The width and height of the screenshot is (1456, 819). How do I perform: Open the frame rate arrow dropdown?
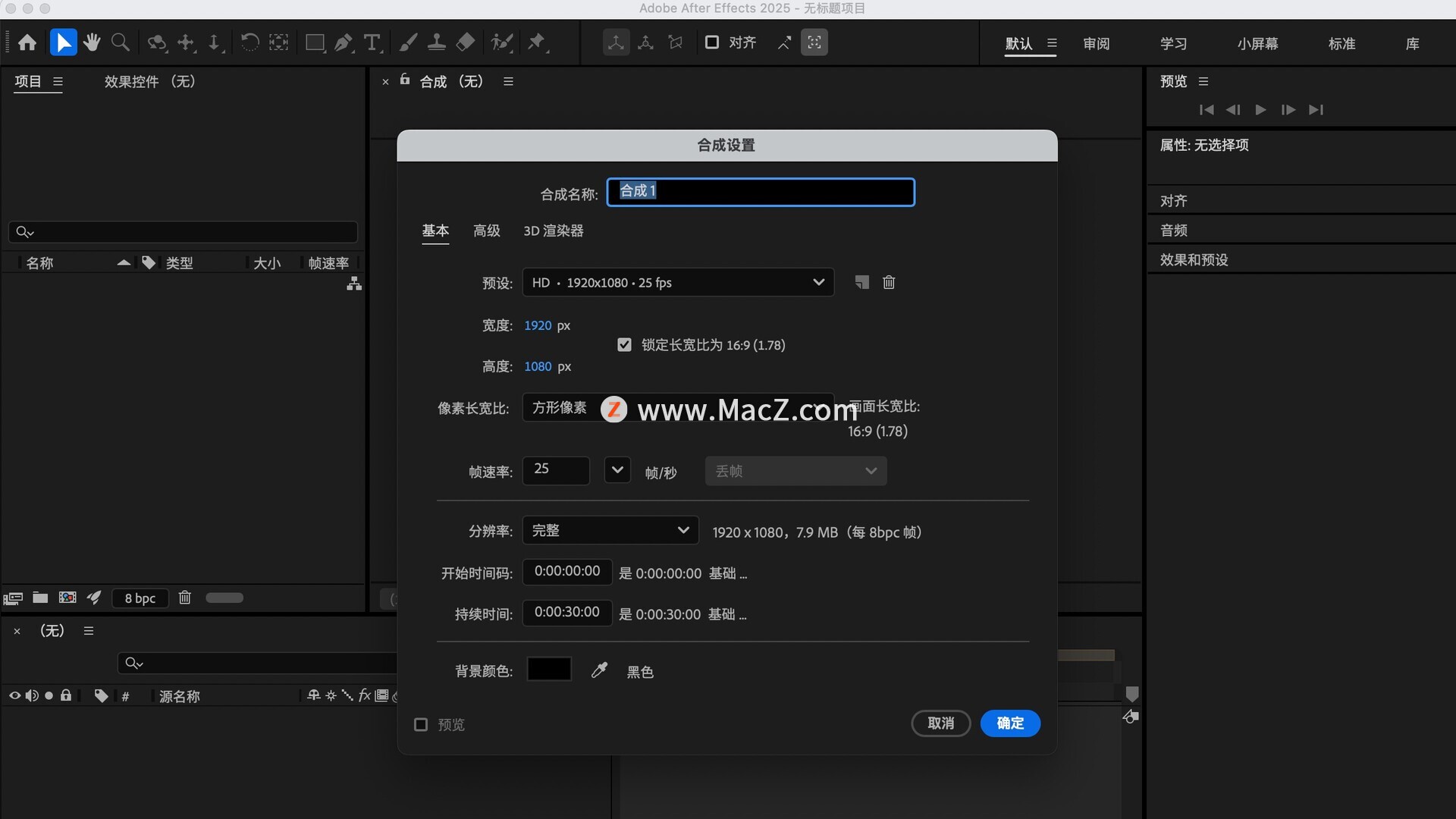click(x=617, y=470)
